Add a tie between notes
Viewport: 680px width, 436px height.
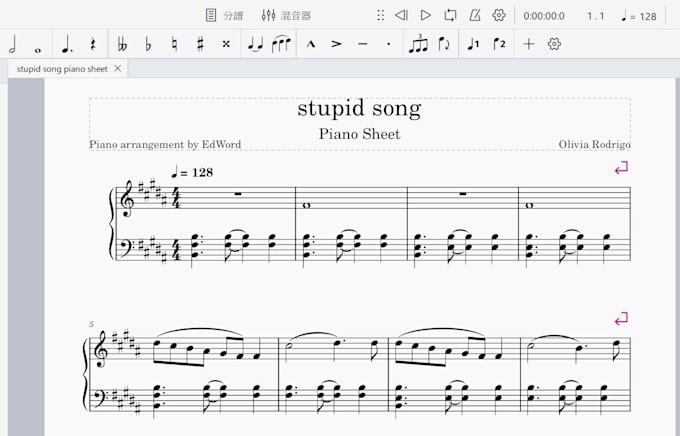click(x=255, y=44)
